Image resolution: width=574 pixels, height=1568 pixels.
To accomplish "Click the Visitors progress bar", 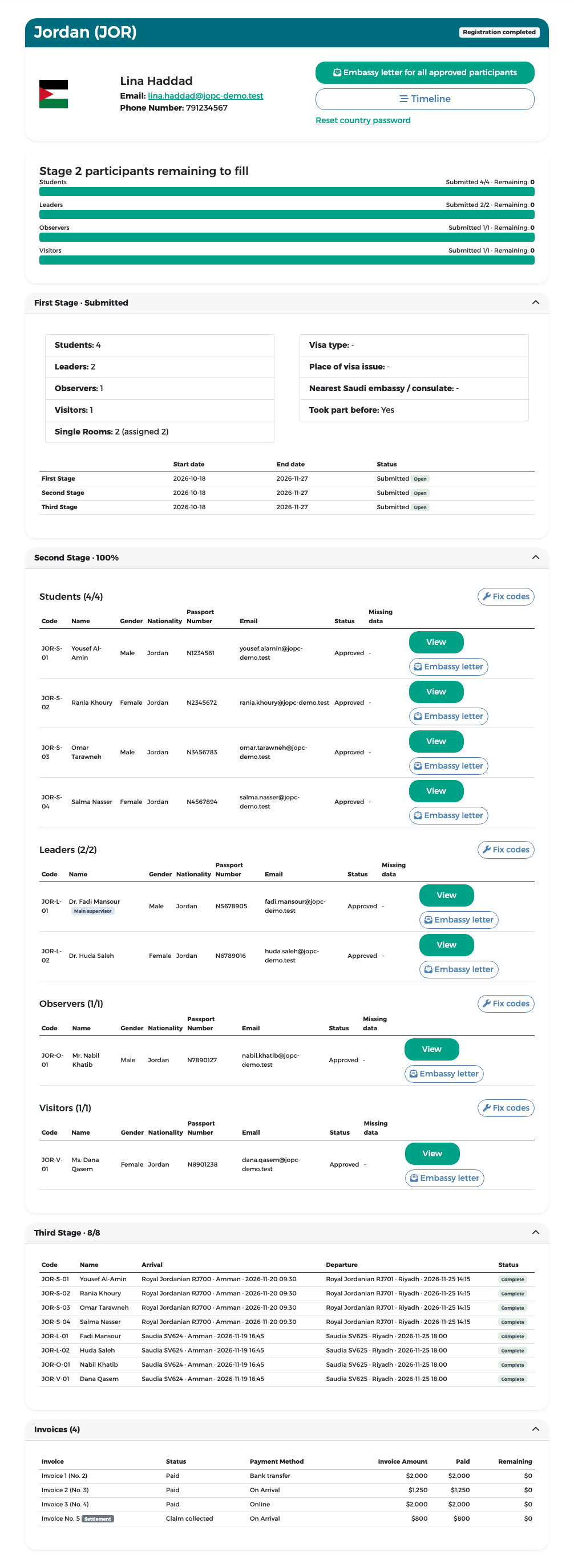I will (287, 260).
